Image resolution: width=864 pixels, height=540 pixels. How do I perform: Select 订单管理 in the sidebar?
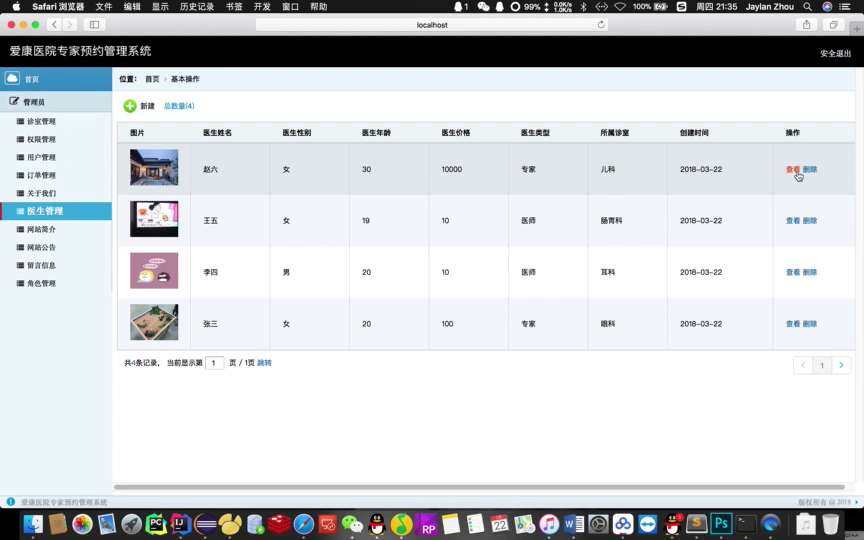[x=41, y=175]
